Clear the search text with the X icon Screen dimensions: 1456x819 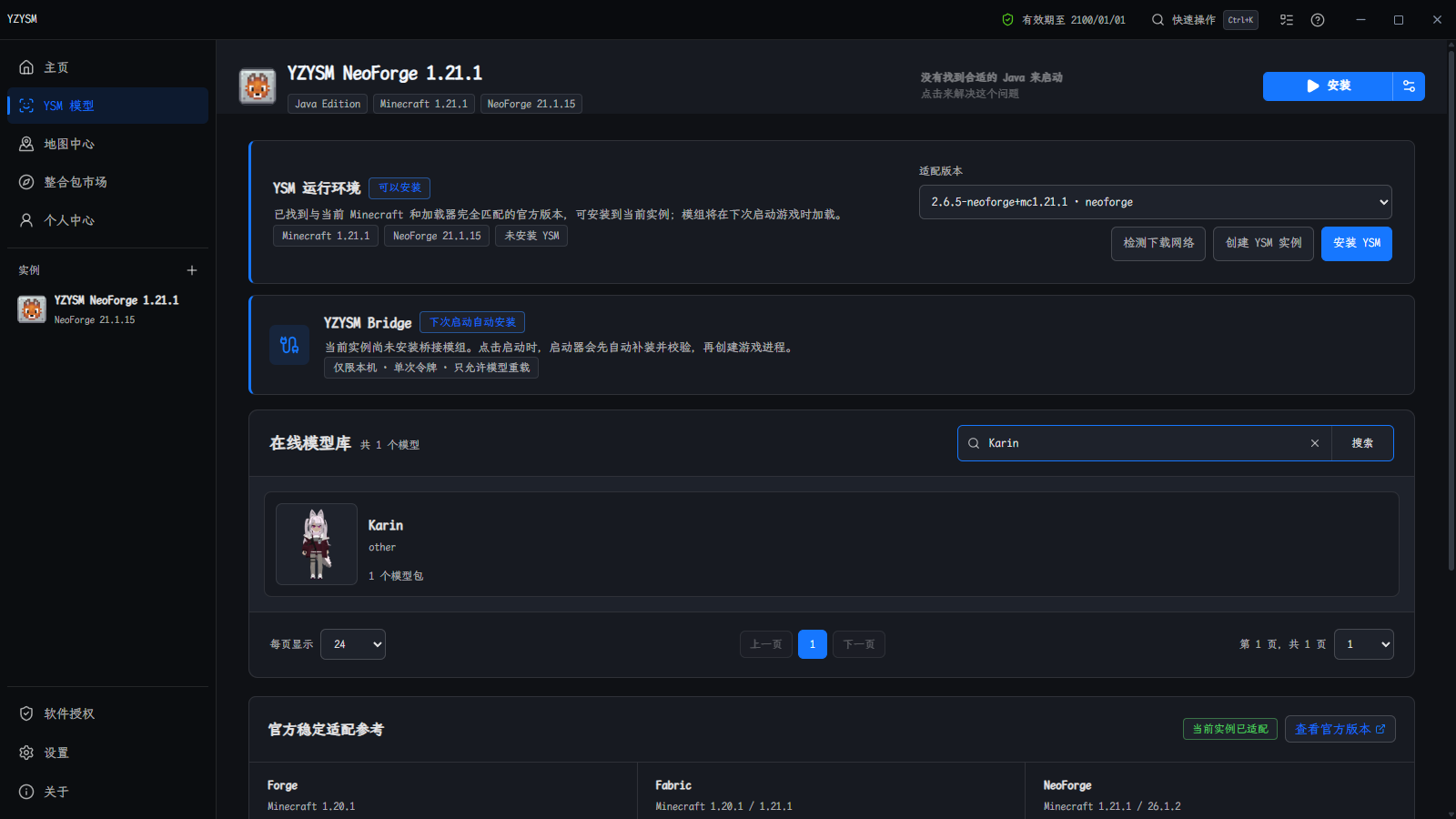1315,443
